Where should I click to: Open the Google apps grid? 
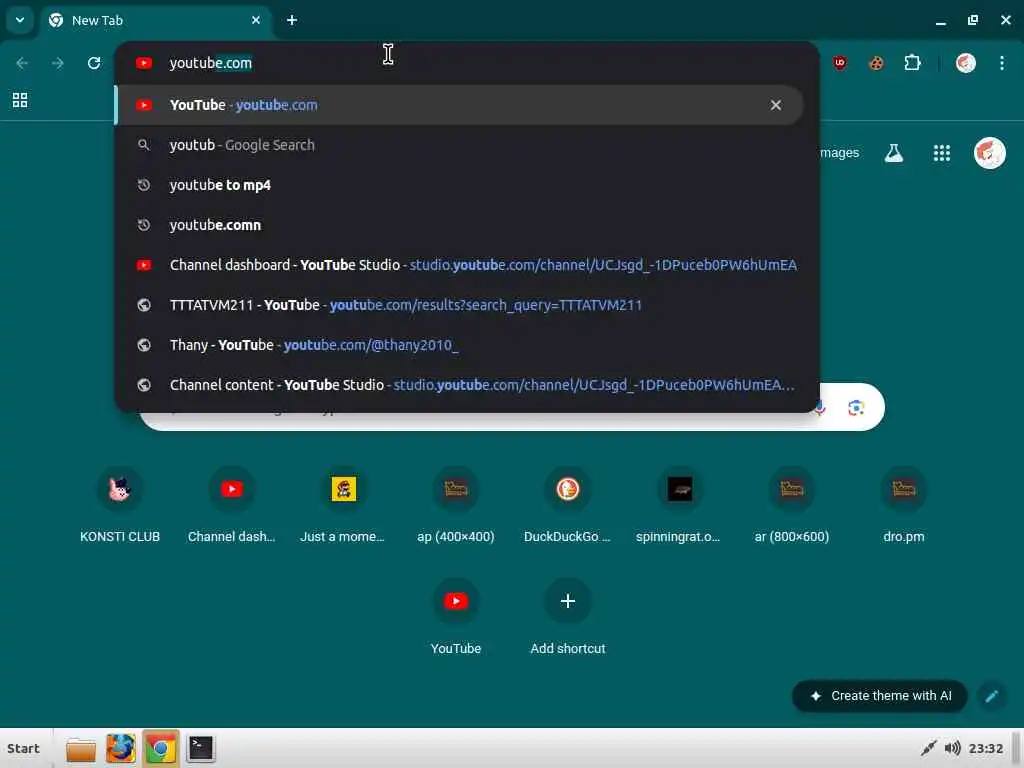pyautogui.click(x=942, y=153)
